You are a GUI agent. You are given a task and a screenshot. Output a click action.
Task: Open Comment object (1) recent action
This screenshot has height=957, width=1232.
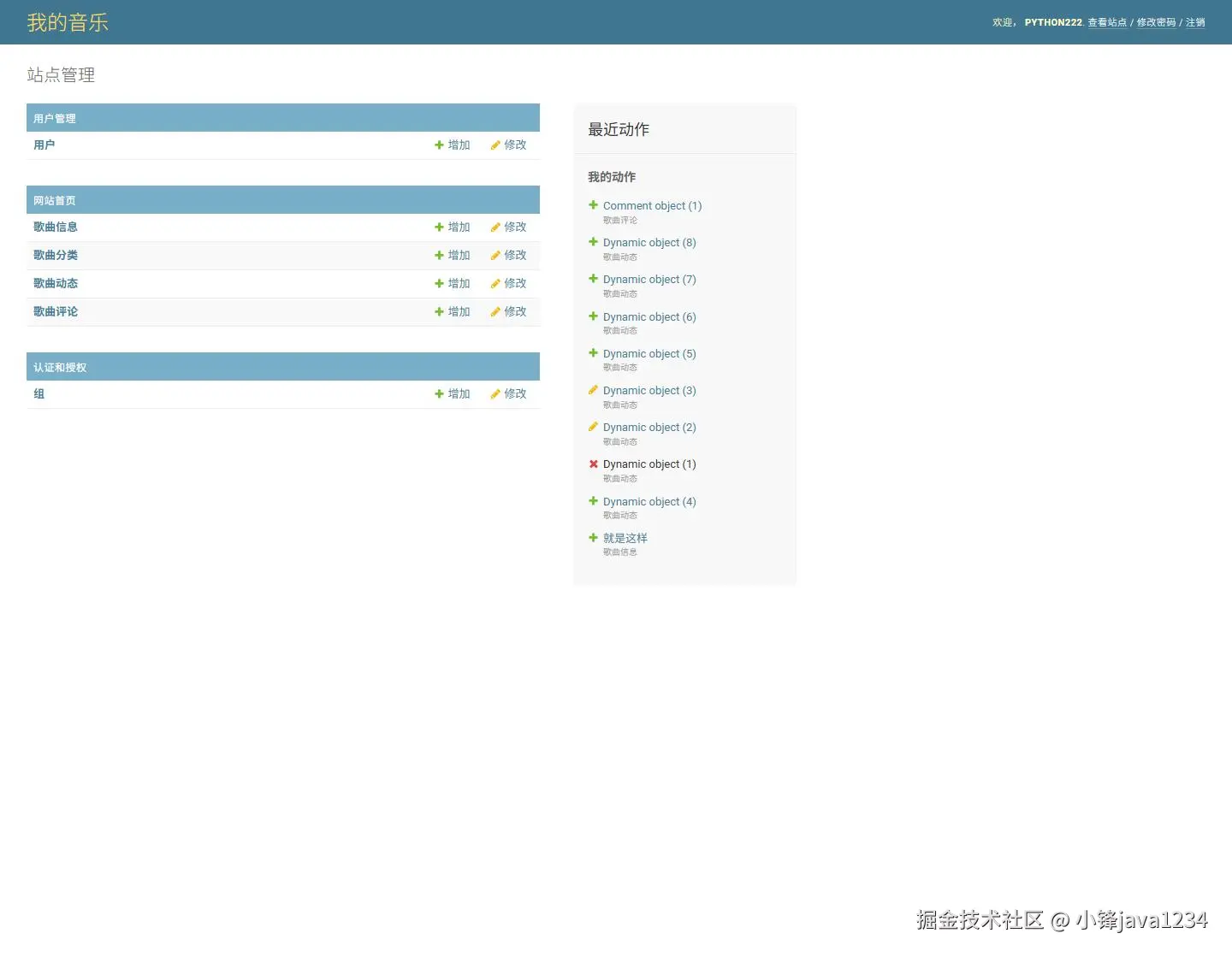pyautogui.click(x=652, y=206)
